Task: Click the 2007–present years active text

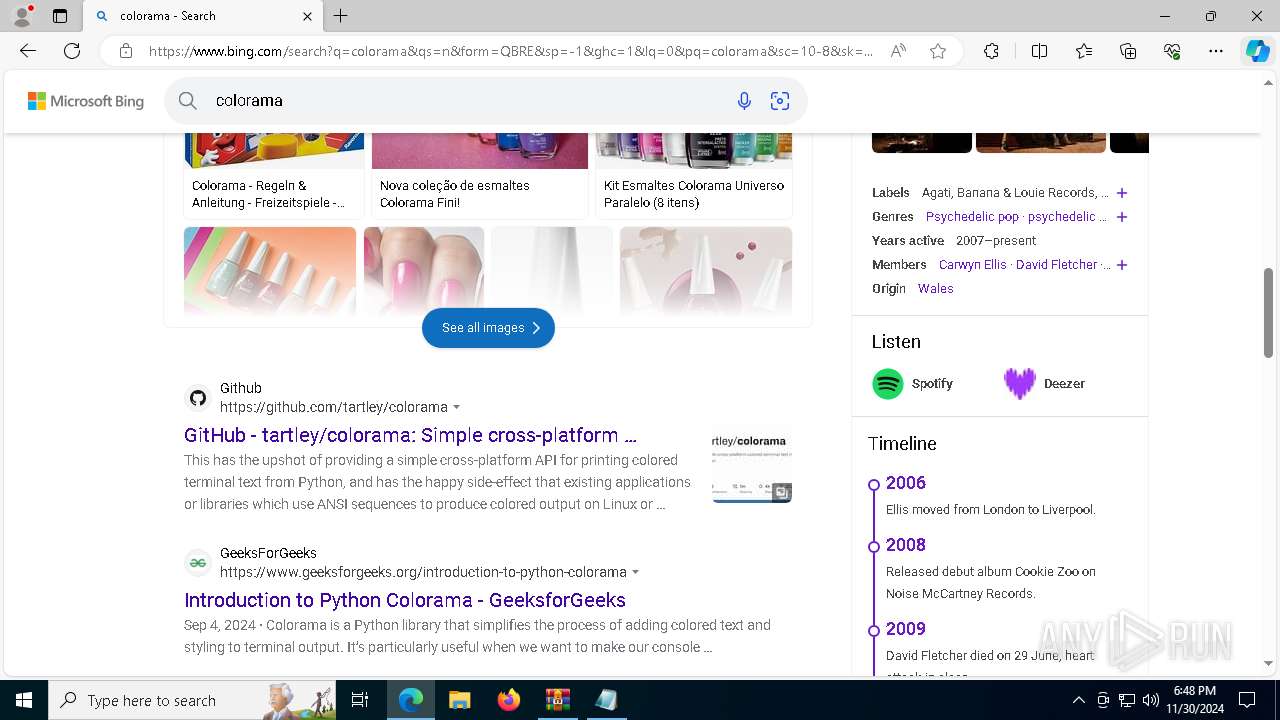Action: 996,240
